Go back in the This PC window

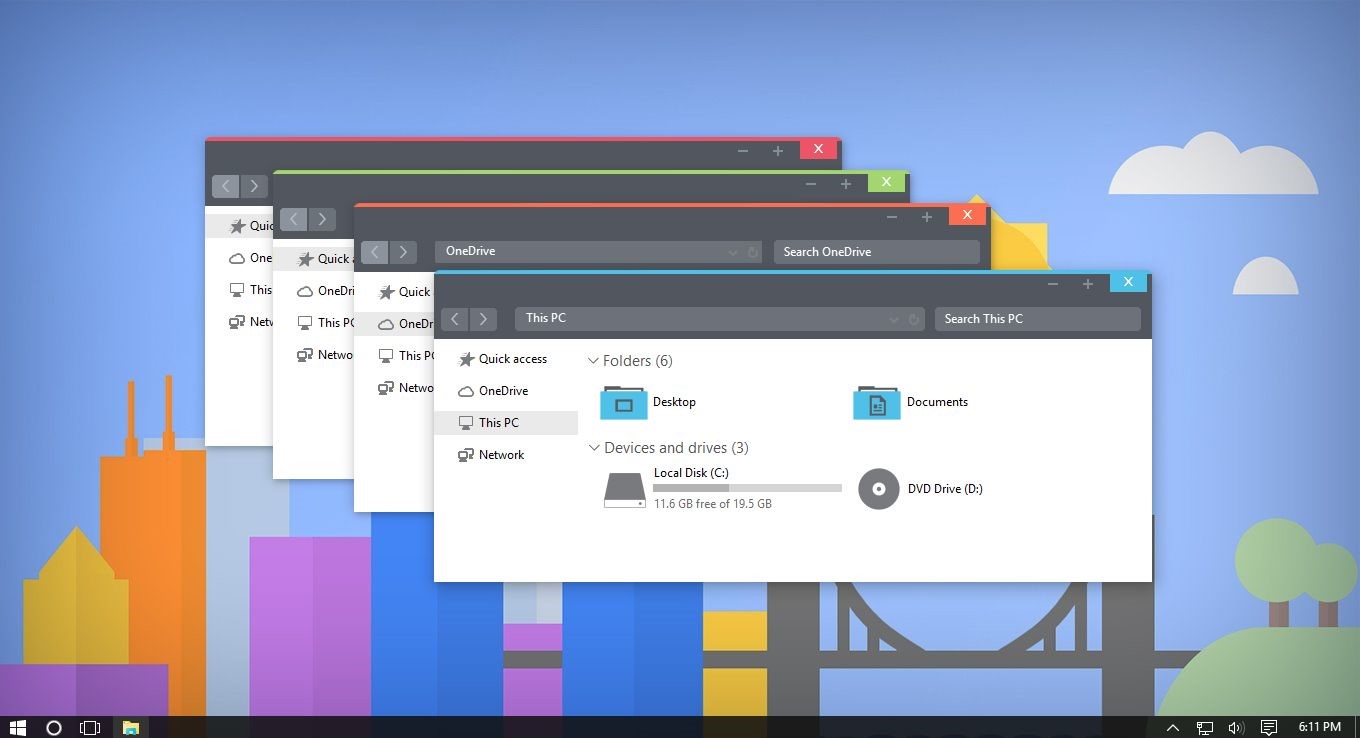coord(455,319)
